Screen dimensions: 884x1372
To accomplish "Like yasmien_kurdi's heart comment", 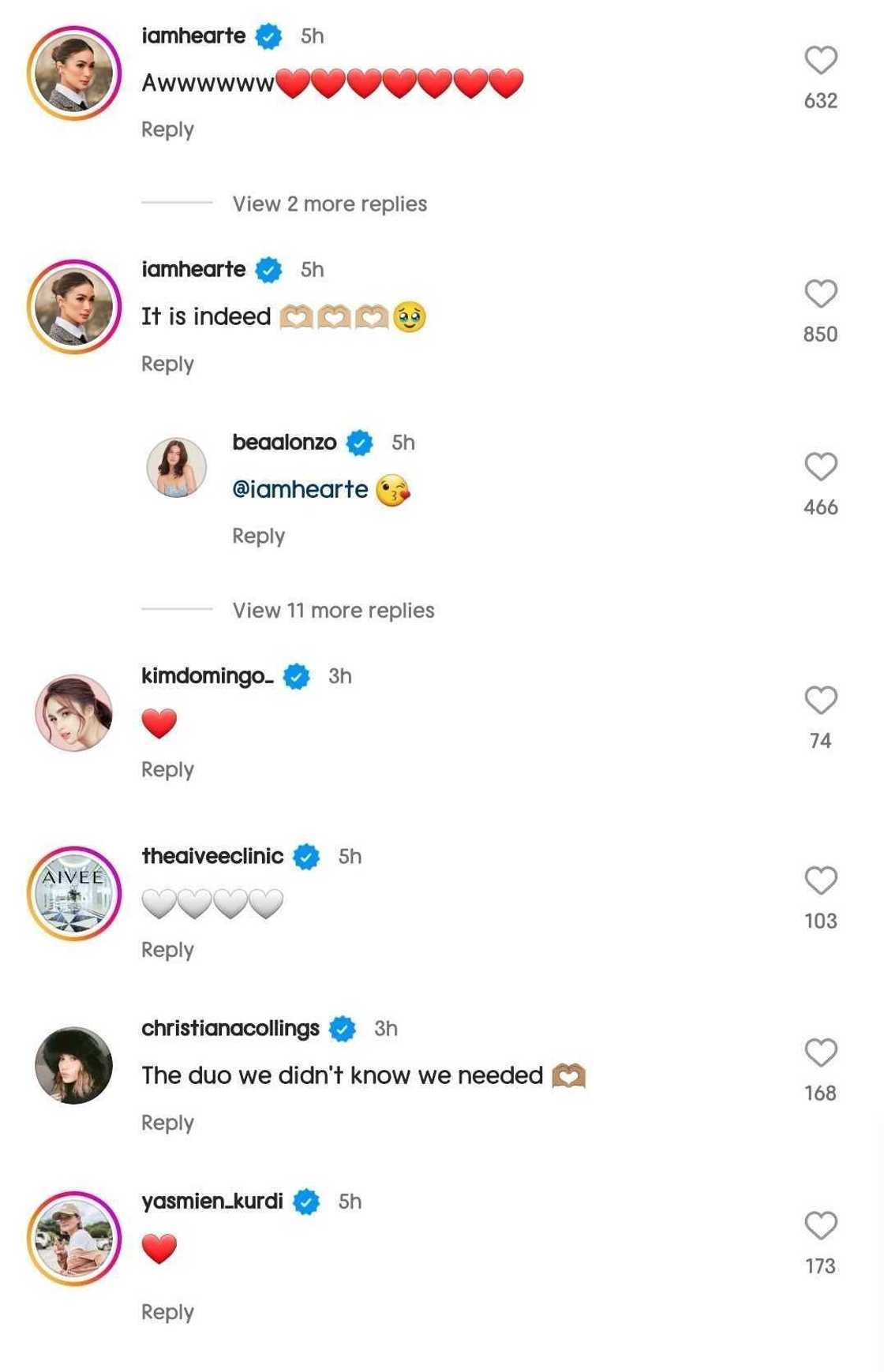I will pos(820,1225).
